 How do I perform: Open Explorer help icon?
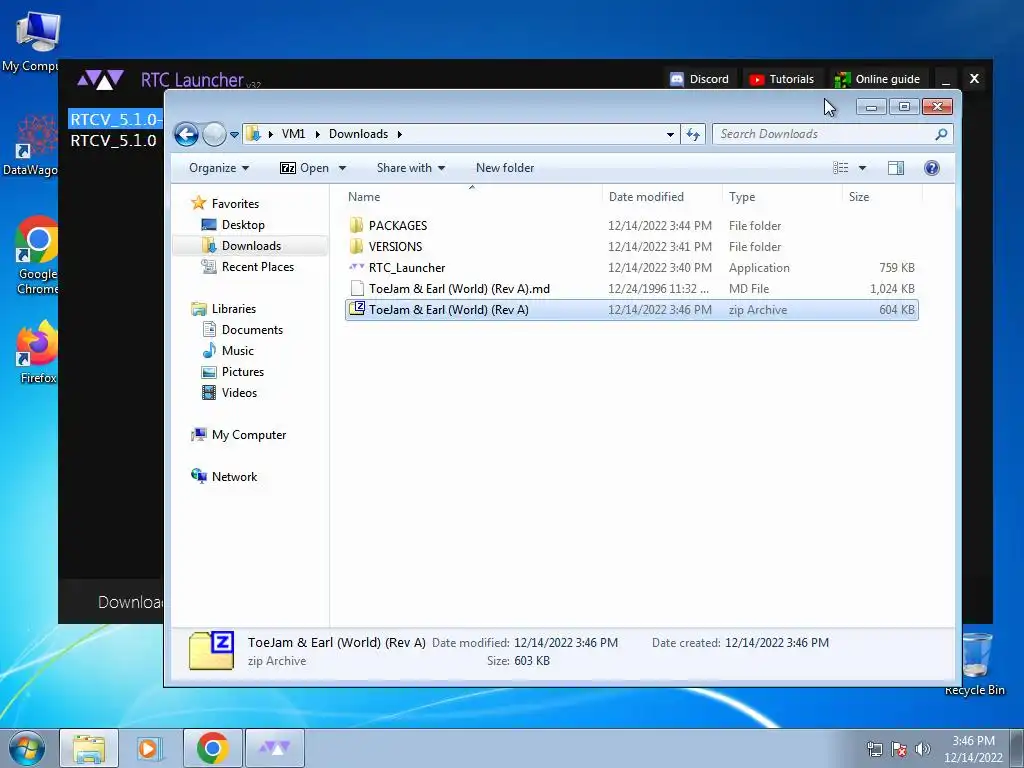[x=932, y=168]
